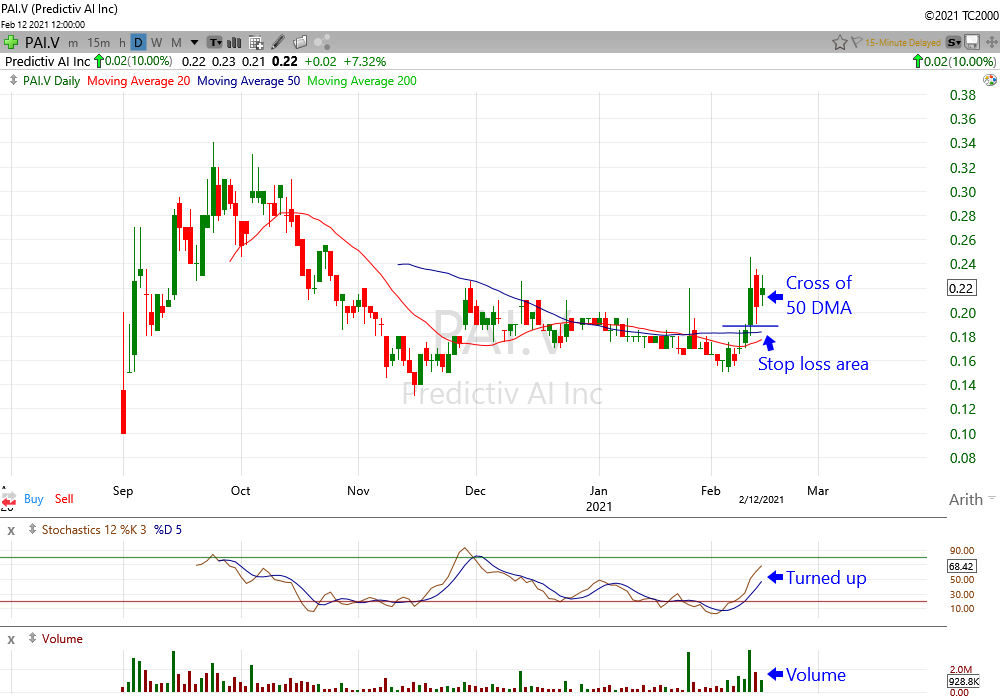Click the Volume indicator label
The width and height of the screenshot is (1000, 700).
62,639
